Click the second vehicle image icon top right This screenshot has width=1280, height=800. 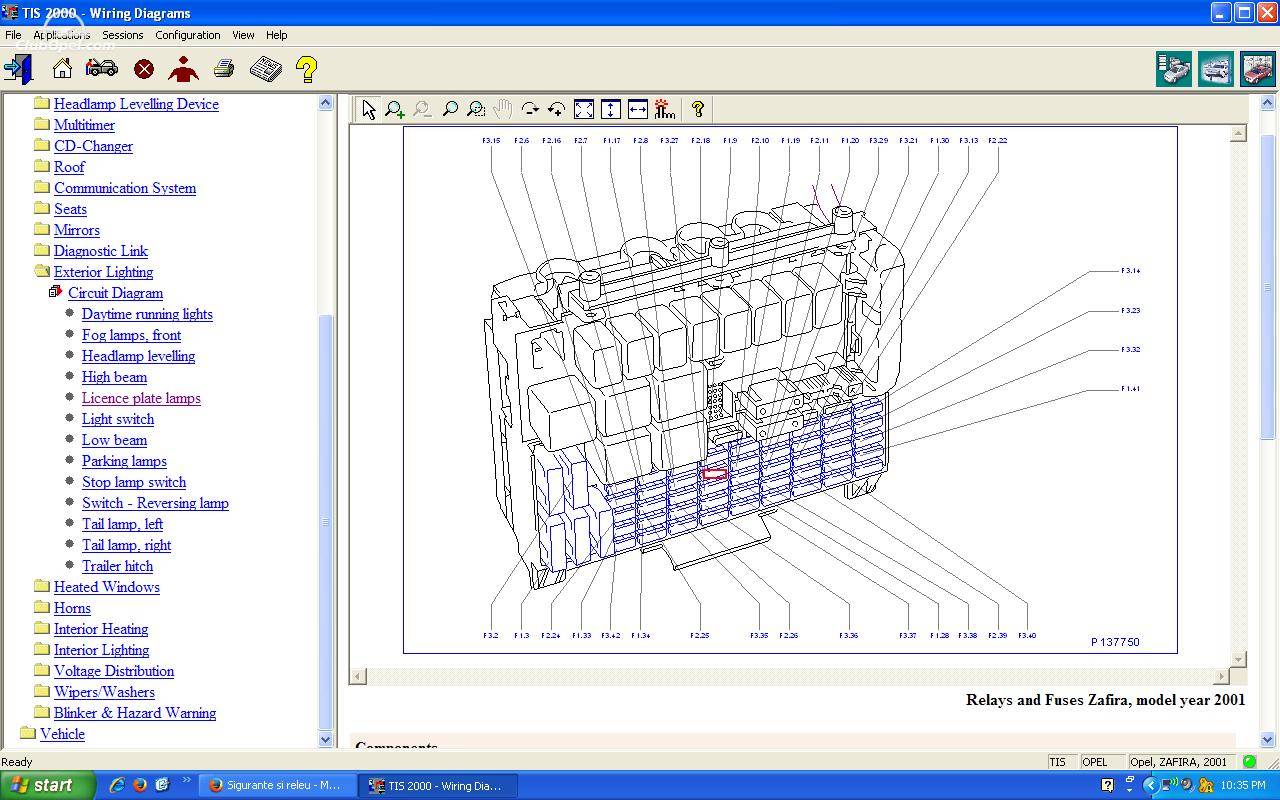click(x=1216, y=69)
